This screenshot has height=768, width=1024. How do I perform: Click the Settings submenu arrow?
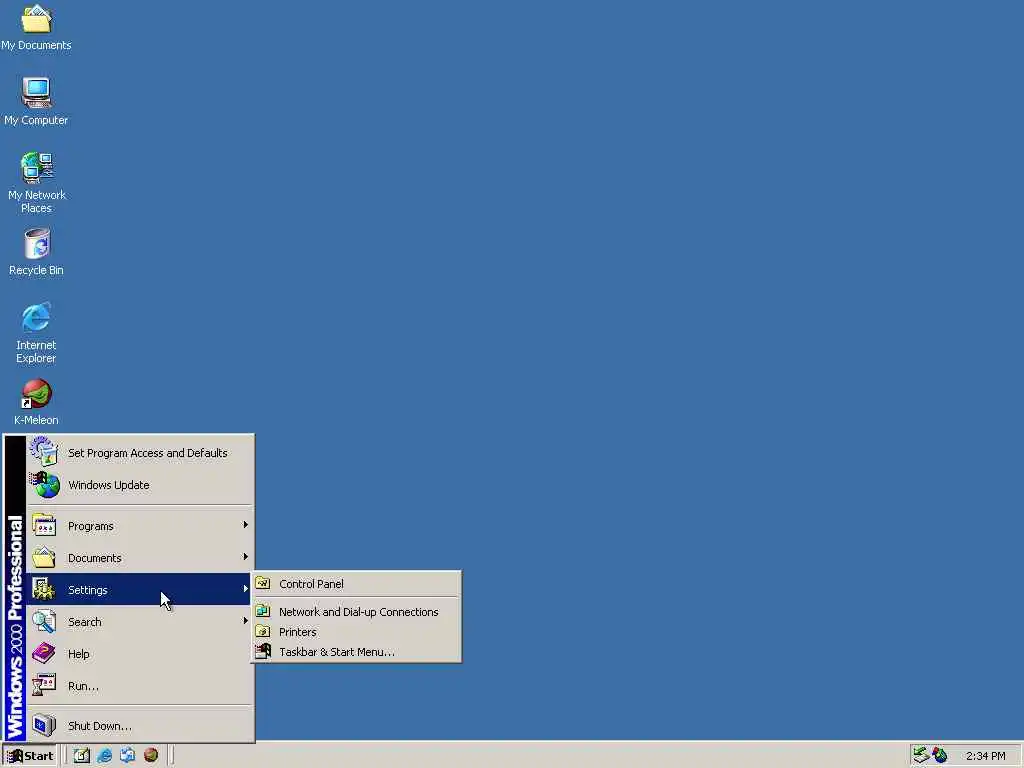(x=246, y=589)
